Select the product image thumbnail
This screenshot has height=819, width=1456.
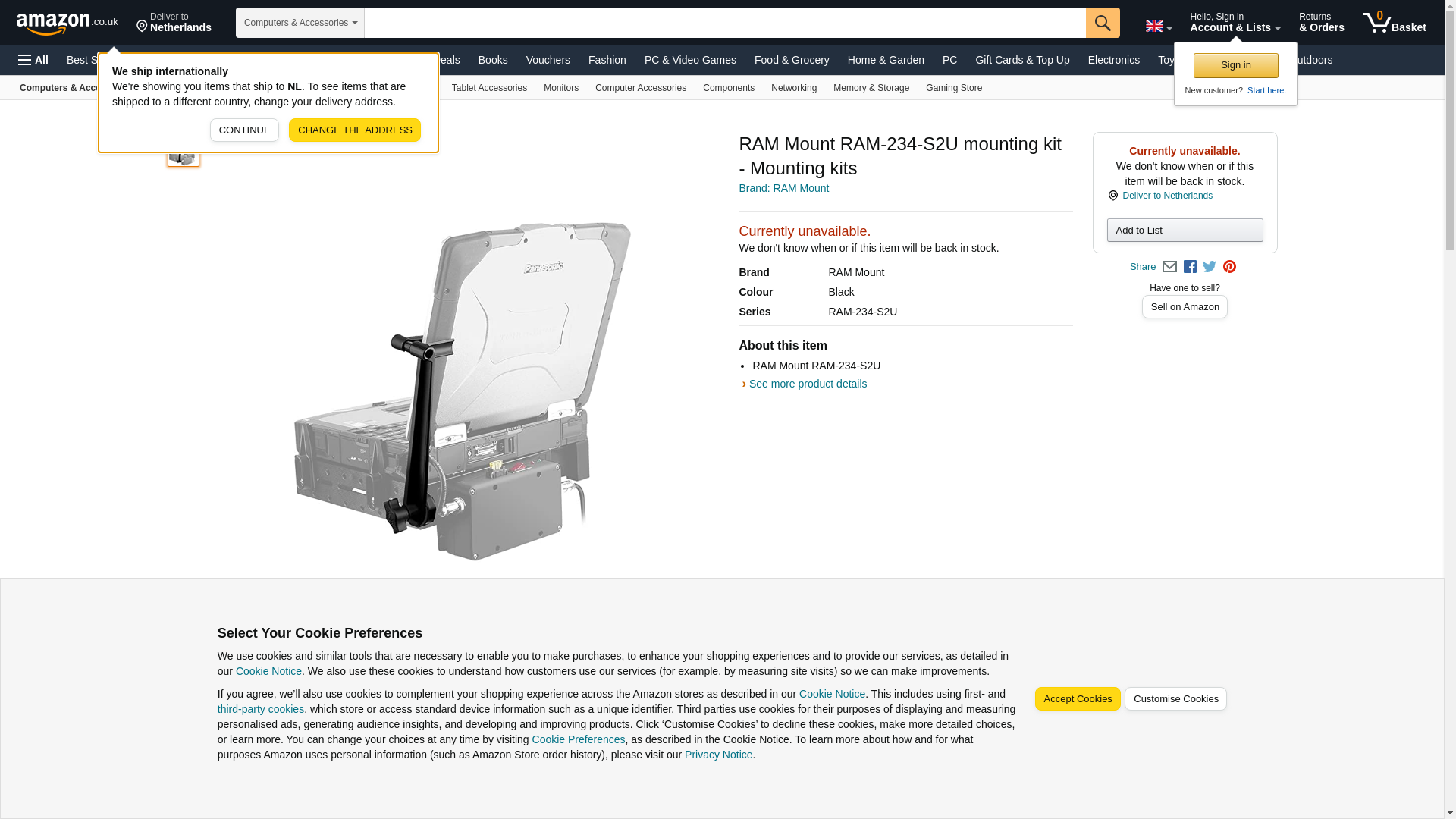(183, 155)
